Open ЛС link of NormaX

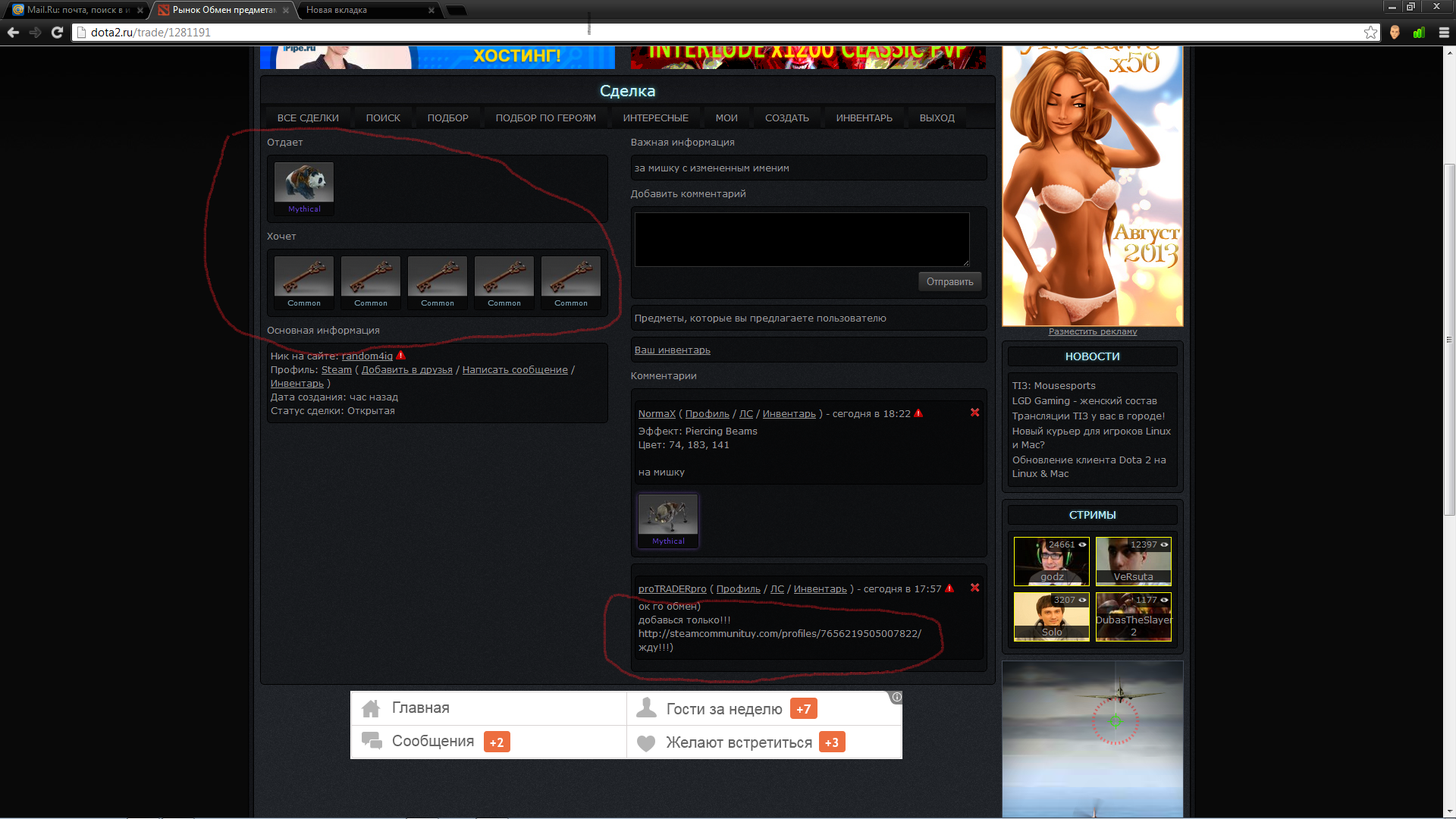[746, 413]
